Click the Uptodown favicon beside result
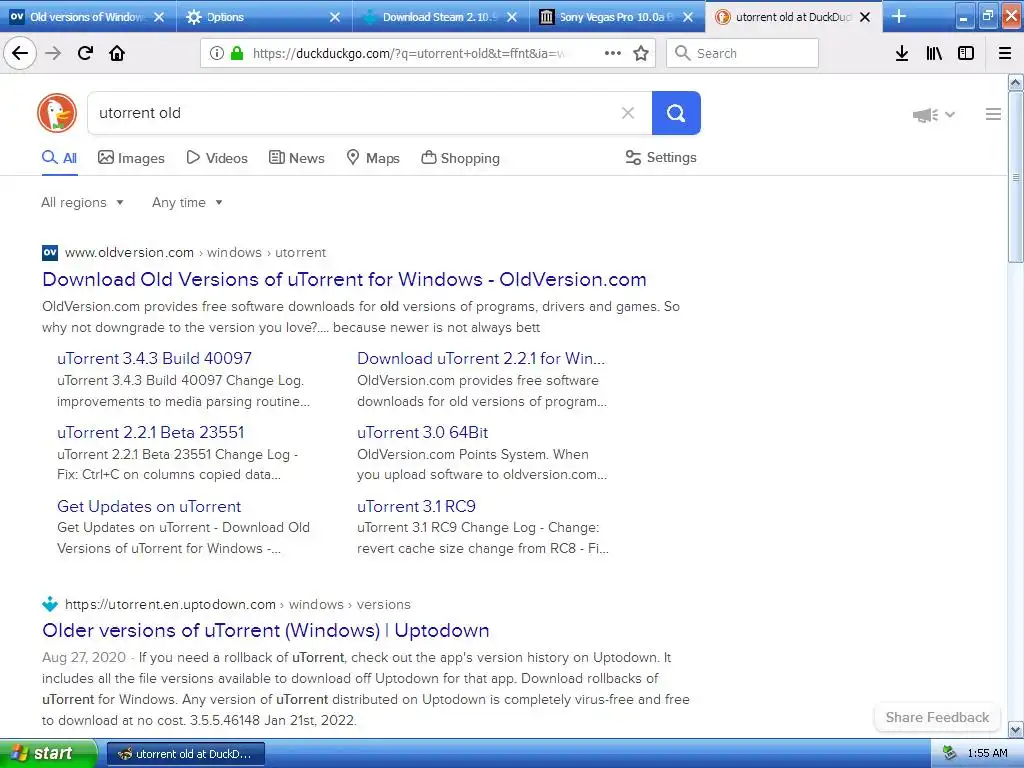The height and width of the screenshot is (768, 1024). tap(50, 604)
